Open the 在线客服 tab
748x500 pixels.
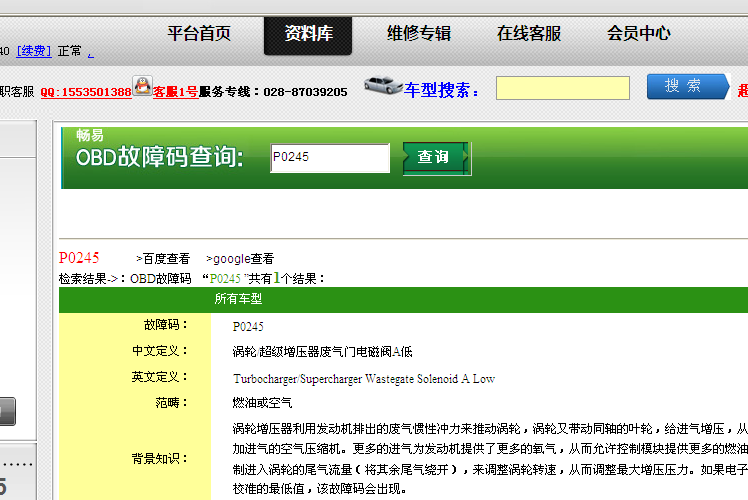(529, 34)
